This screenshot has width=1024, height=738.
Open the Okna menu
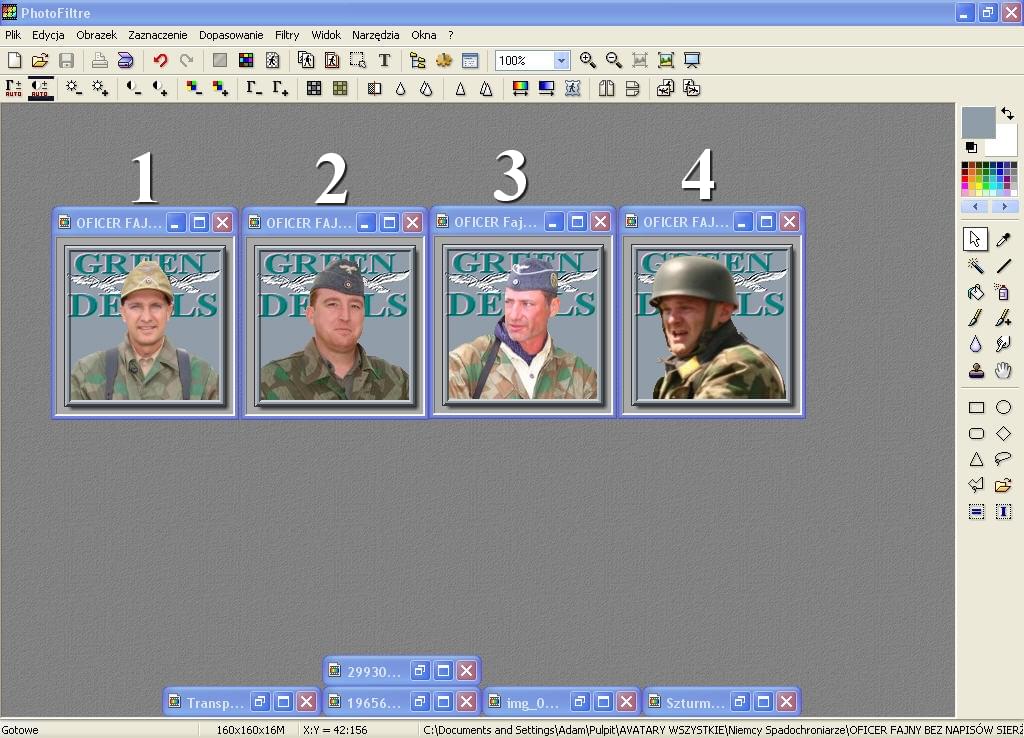coord(424,35)
